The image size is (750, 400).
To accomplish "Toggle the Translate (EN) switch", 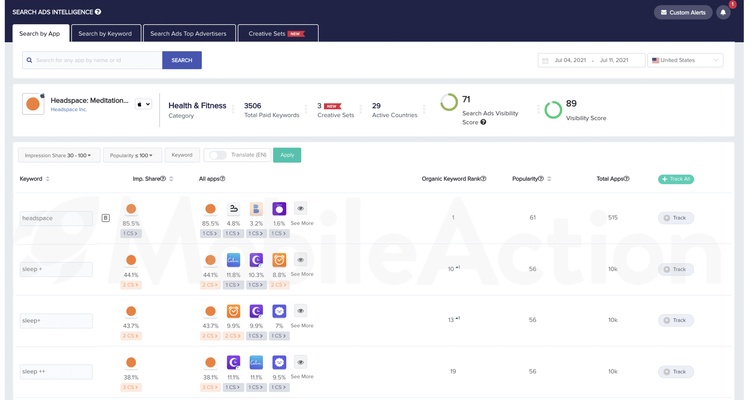I will [x=218, y=155].
